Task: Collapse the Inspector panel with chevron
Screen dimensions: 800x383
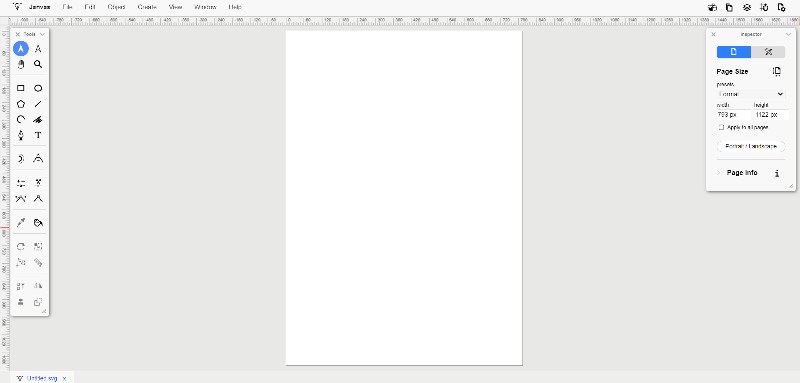Action: click(789, 34)
